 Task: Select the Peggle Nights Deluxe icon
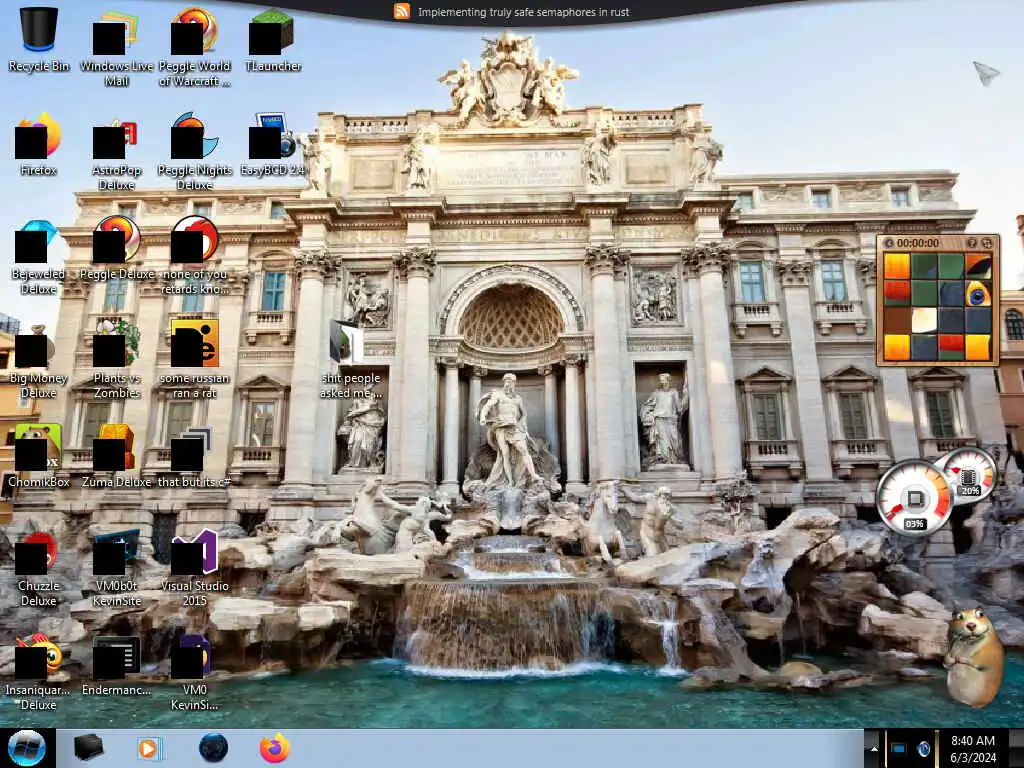195,152
